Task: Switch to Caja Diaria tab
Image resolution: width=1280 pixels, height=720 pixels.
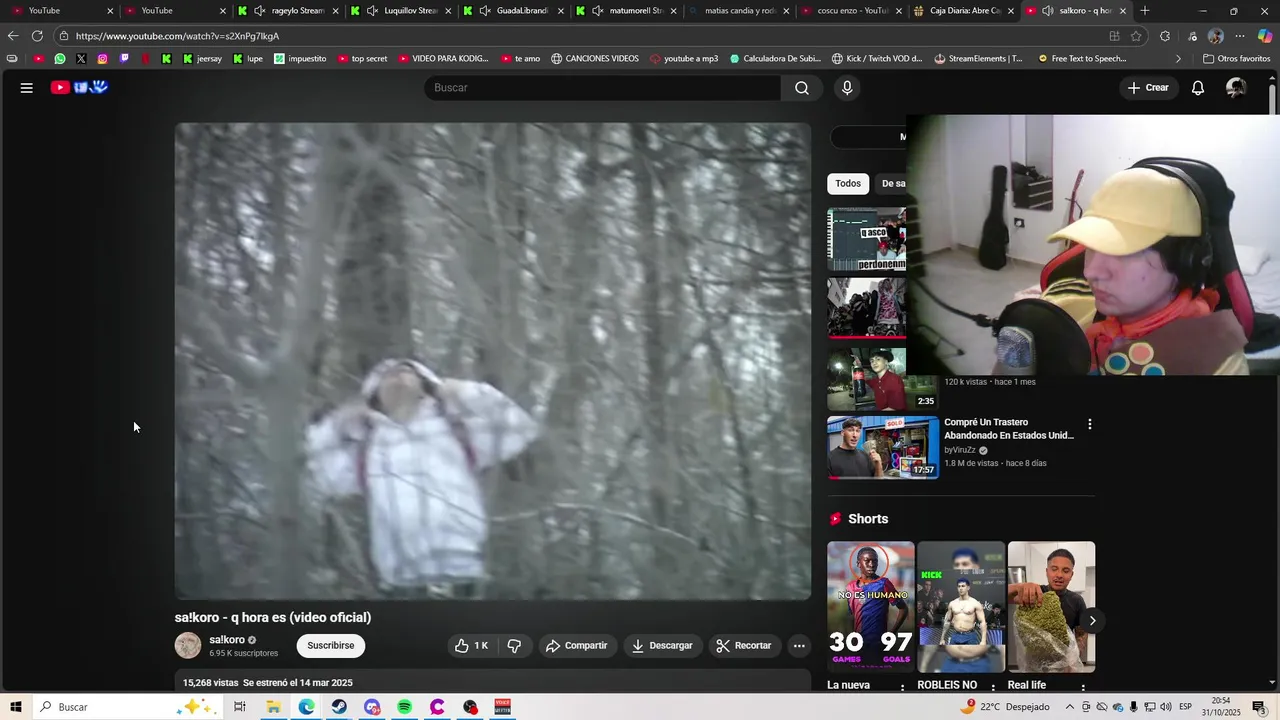Action: [963, 11]
